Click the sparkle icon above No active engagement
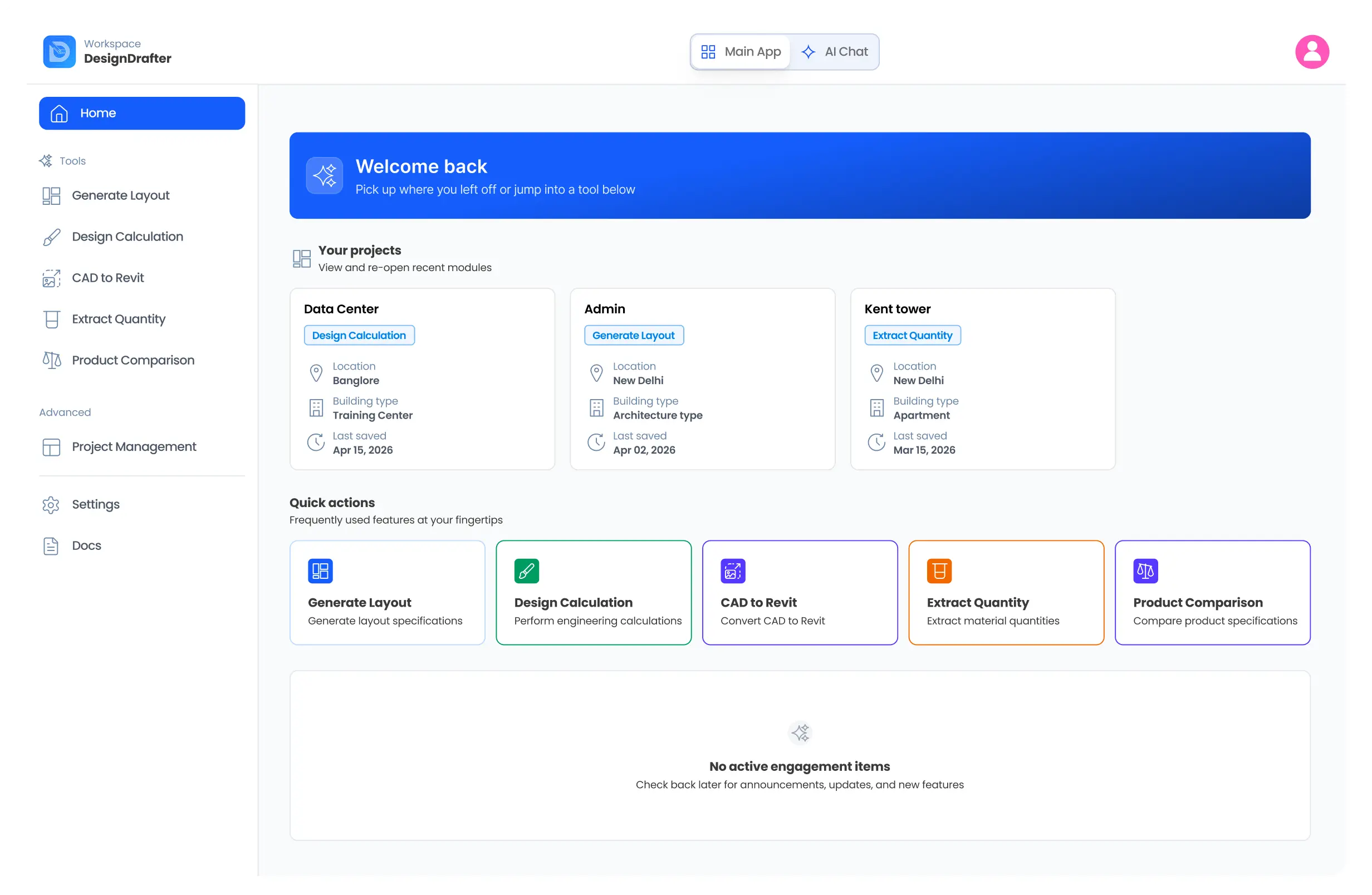Viewport: 1372px width, 895px height. (x=800, y=733)
